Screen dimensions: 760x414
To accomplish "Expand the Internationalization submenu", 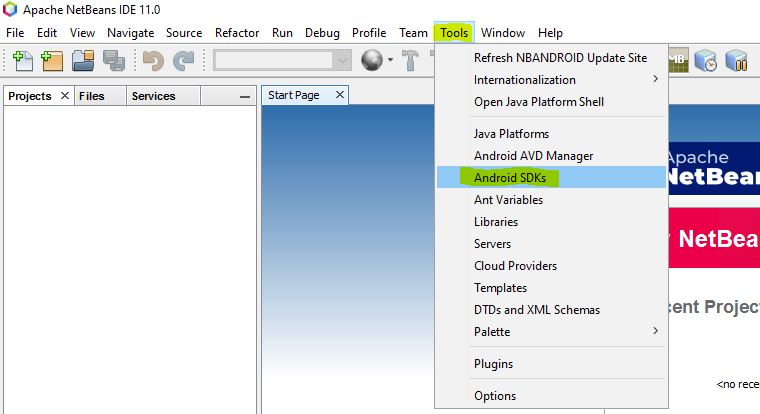I will pos(552,80).
